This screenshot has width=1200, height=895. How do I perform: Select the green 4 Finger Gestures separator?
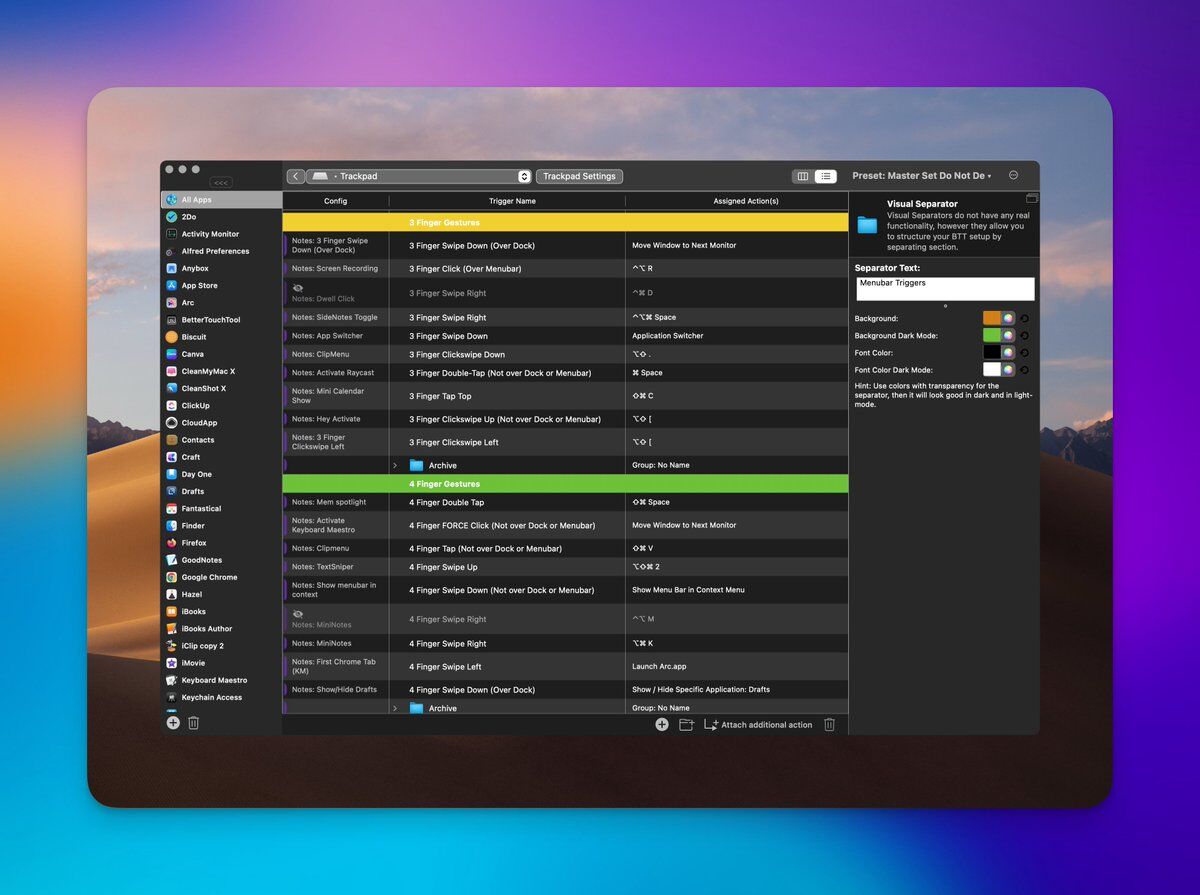565,484
